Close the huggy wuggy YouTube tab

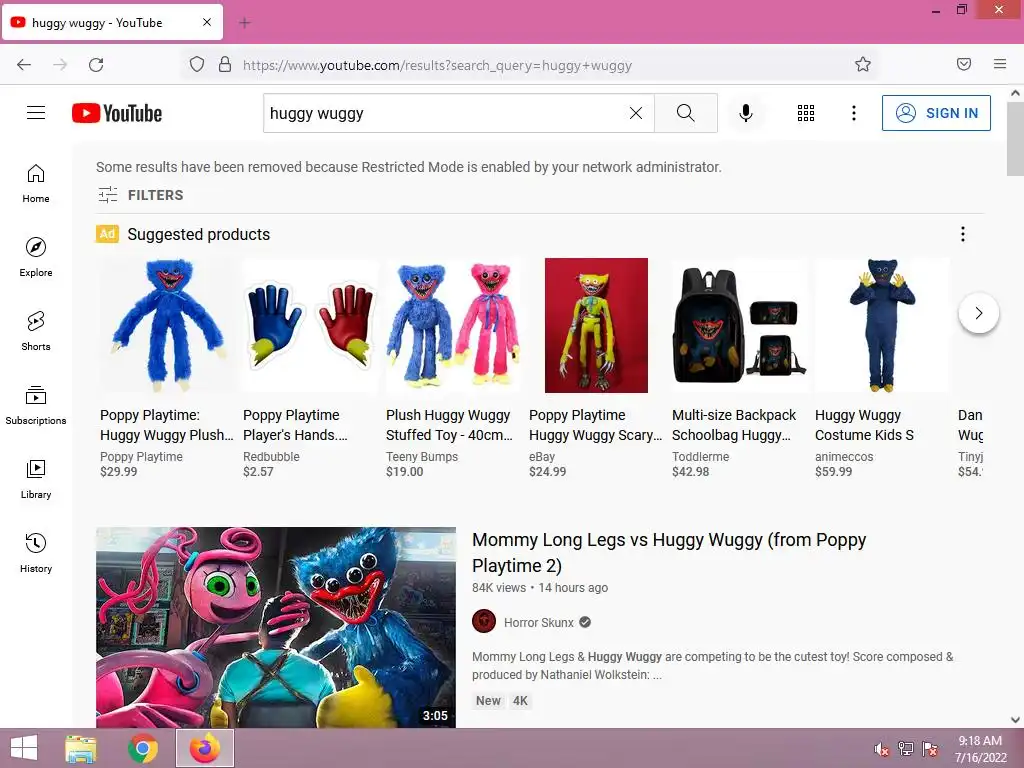(206, 22)
